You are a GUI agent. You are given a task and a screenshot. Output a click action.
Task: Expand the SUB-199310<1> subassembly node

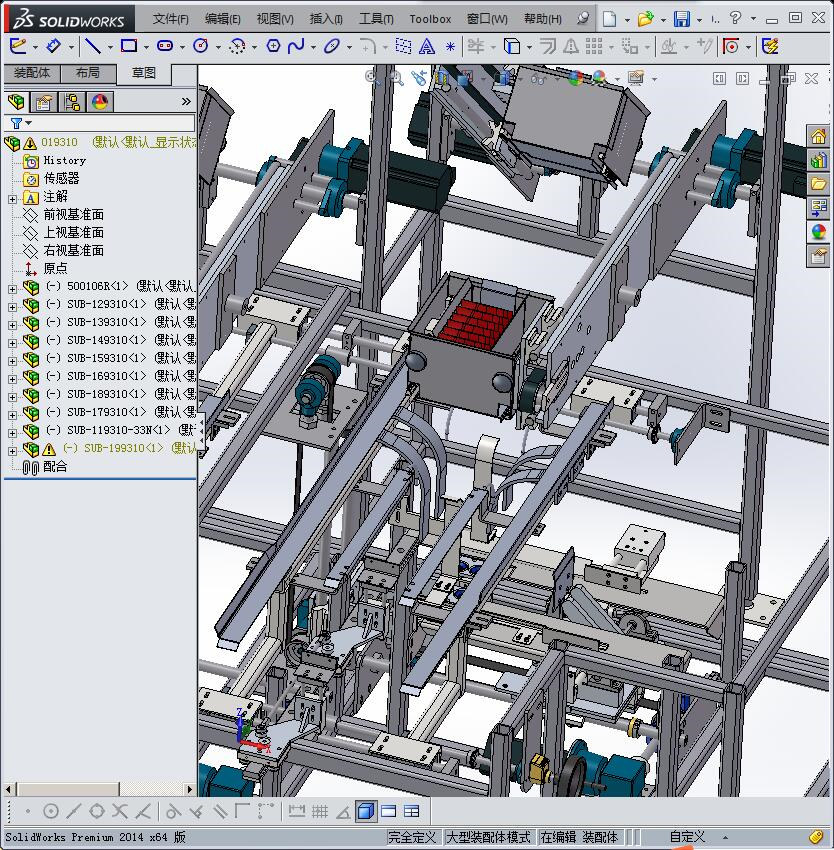[x=12, y=450]
